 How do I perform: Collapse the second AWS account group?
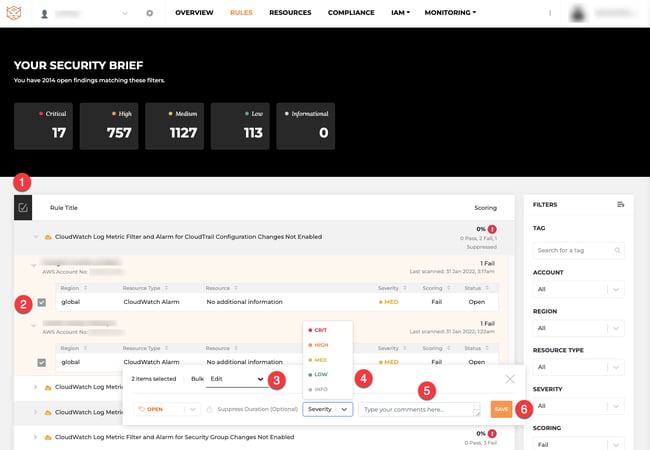[34, 326]
